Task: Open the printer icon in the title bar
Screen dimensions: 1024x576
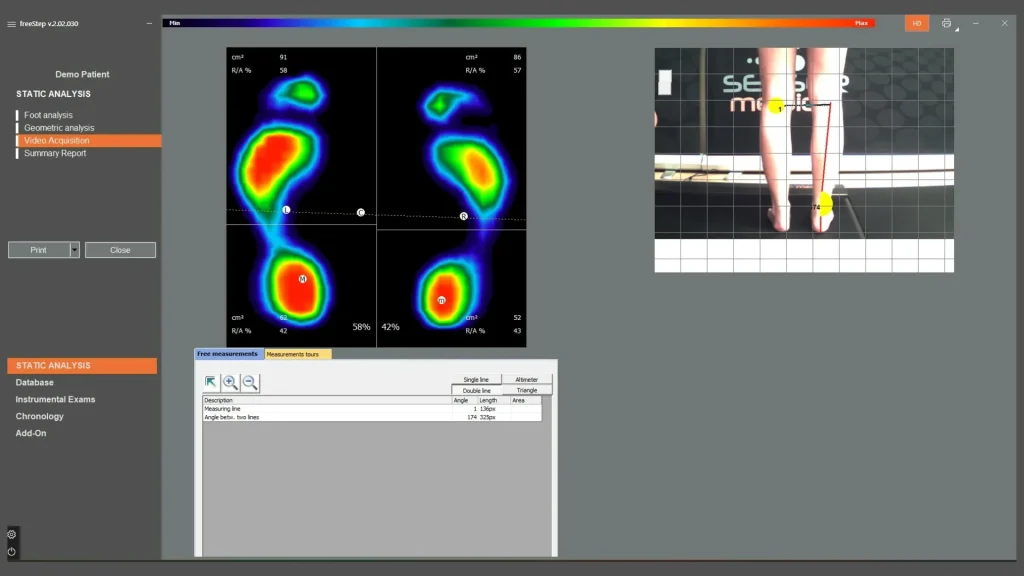Action: 946,23
